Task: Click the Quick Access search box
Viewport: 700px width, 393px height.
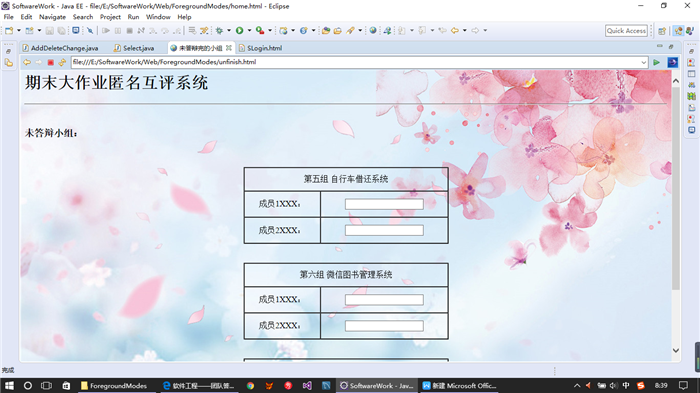Action: 626,30
